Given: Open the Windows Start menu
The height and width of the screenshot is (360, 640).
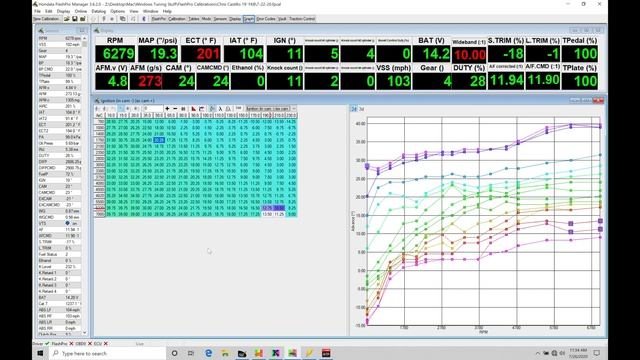Looking at the screenshot, I should coord(40,353).
